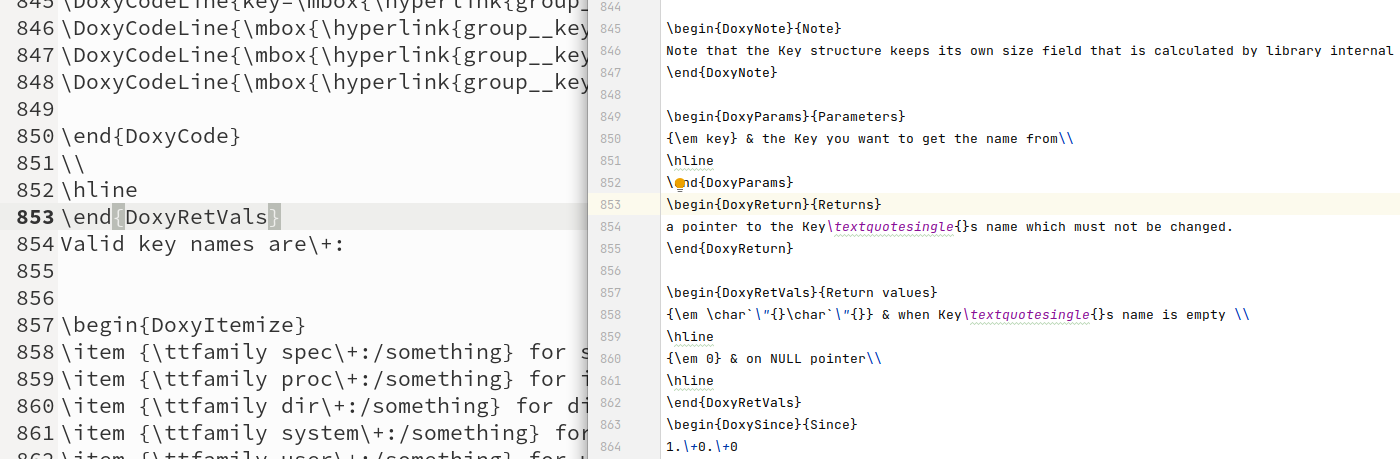Click \begin{DoxyReturn}{Returns} in right editor
Screen dimensions: 1400x459
pyautogui.click(x=774, y=204)
